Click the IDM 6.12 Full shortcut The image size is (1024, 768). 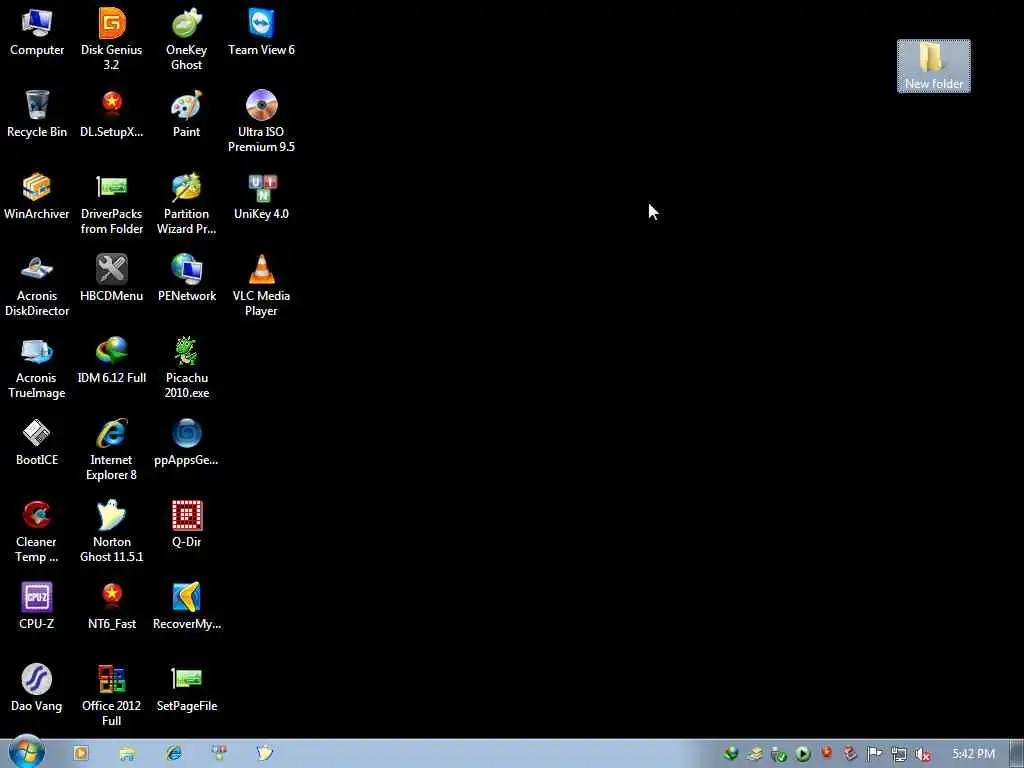point(112,360)
